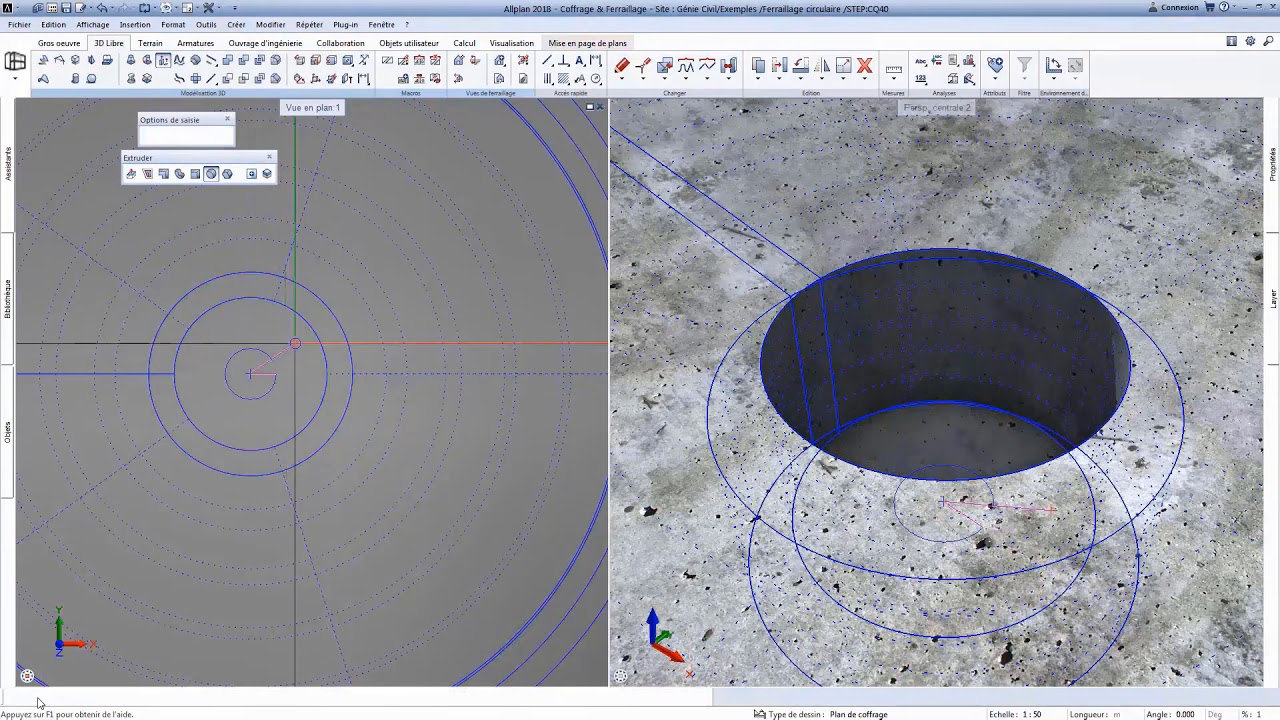The height and width of the screenshot is (720, 1280).
Task: Expand dropdown under the Attributs icon
Action: tap(995, 79)
